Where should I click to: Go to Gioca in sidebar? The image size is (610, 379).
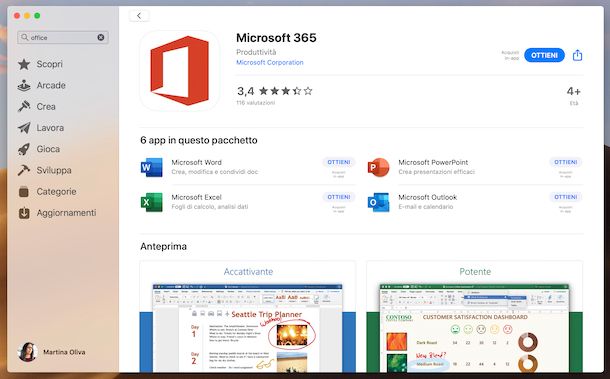coord(48,149)
